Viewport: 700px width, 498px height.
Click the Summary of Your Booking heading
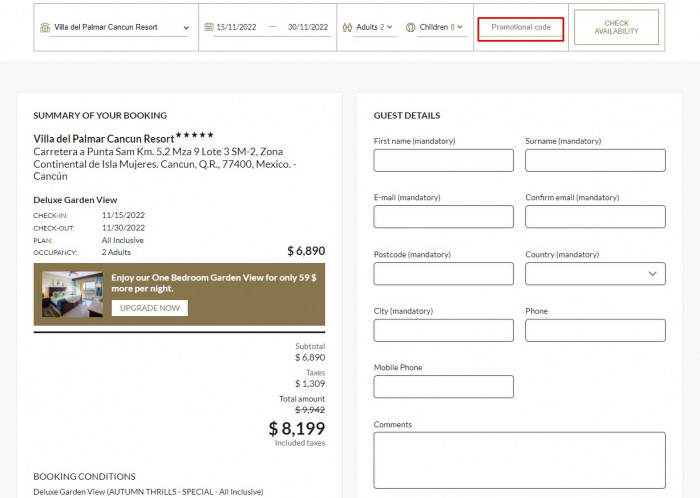[100, 116]
